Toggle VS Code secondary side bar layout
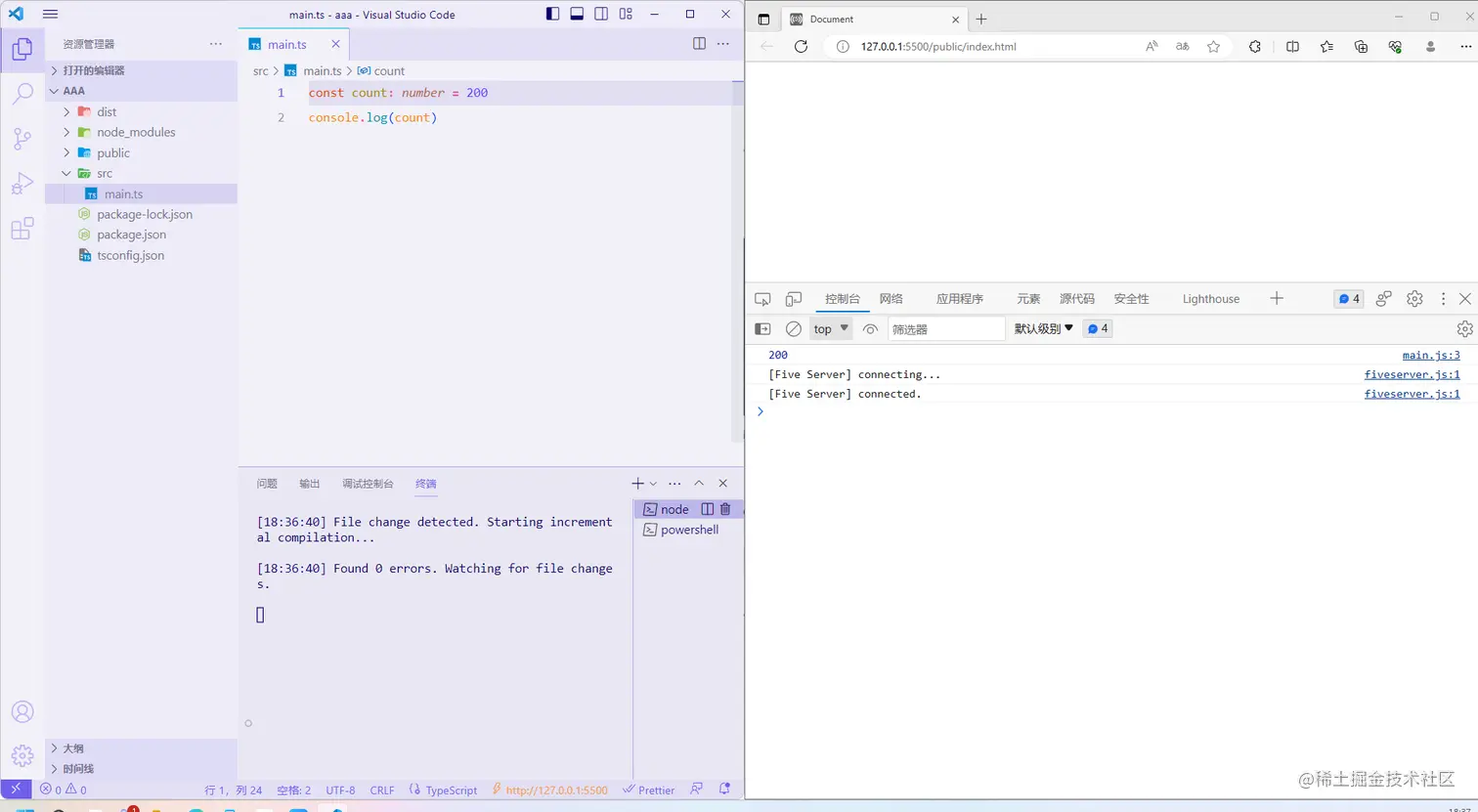The image size is (1478, 812). (x=601, y=14)
